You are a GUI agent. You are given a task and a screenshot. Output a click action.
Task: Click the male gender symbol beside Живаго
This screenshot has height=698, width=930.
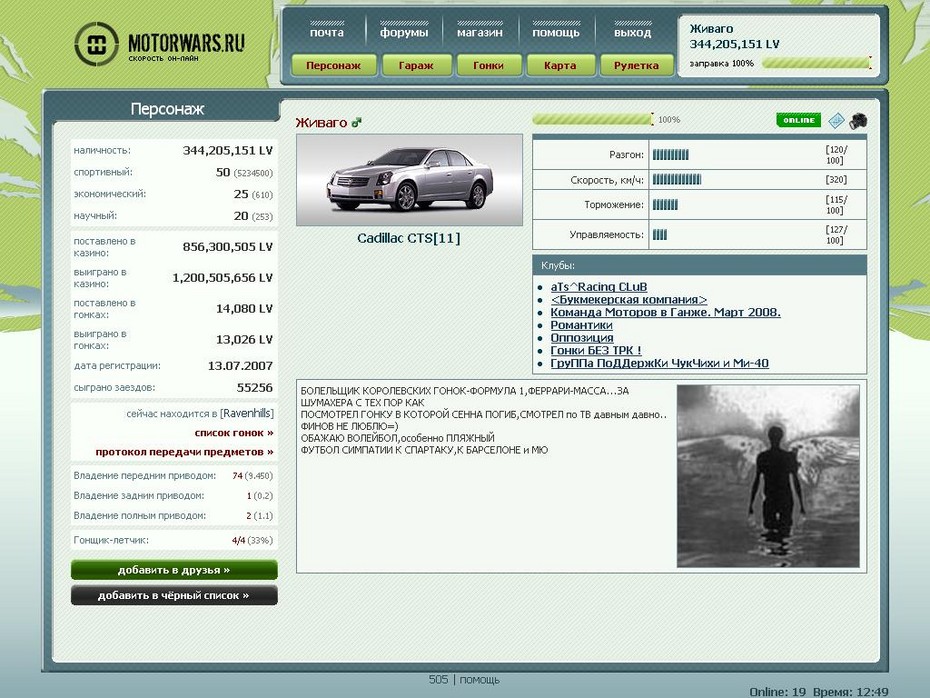[356, 123]
